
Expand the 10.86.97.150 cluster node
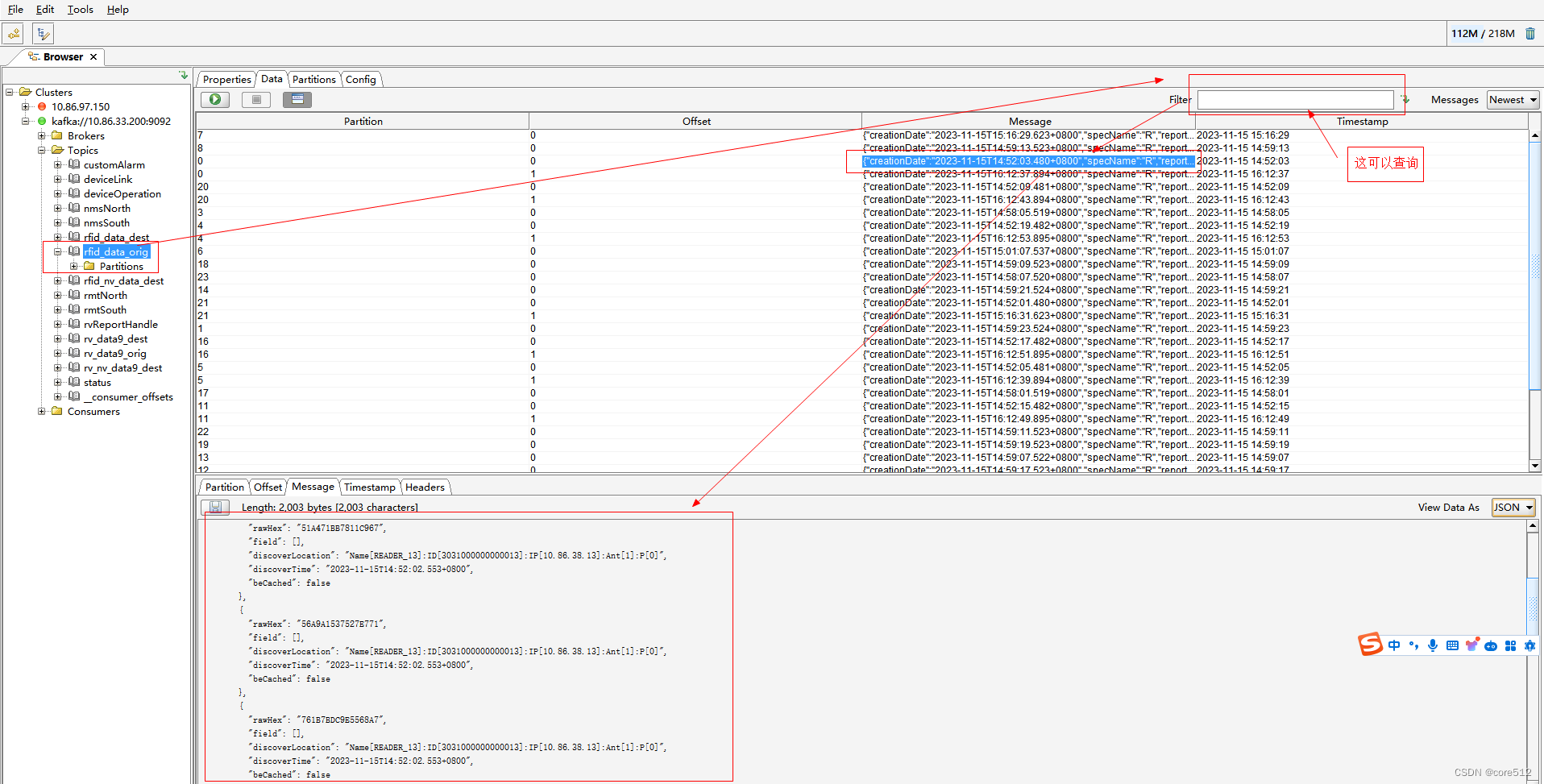tap(26, 106)
